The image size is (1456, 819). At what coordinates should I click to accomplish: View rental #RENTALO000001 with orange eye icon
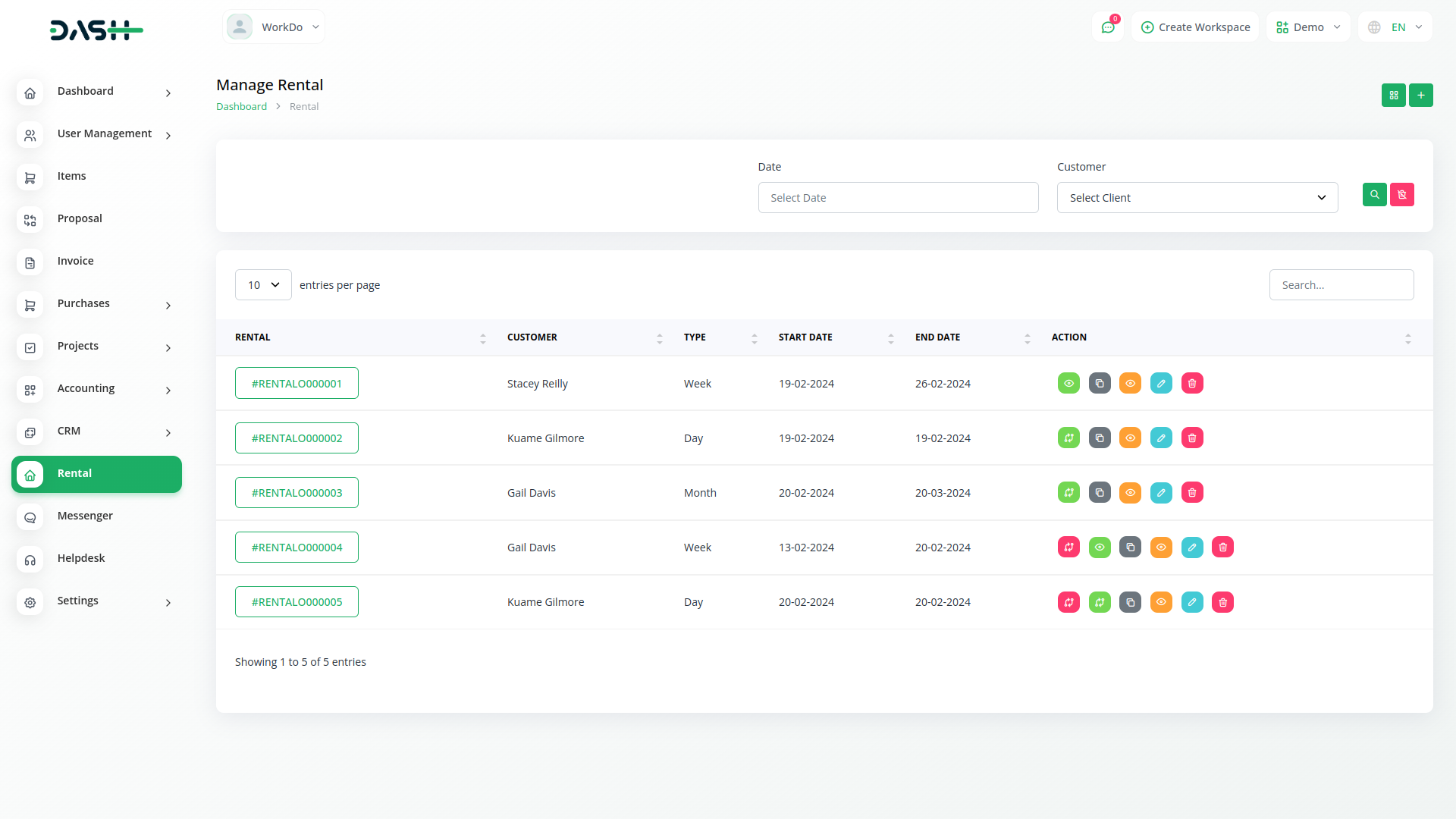pyautogui.click(x=1130, y=383)
